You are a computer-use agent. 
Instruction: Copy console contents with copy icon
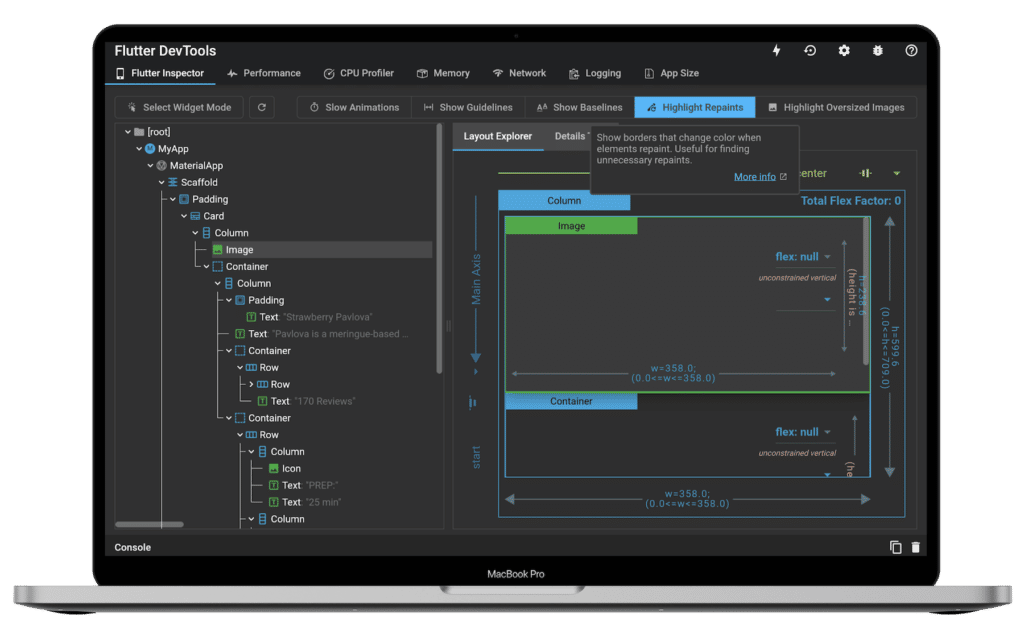tap(895, 547)
